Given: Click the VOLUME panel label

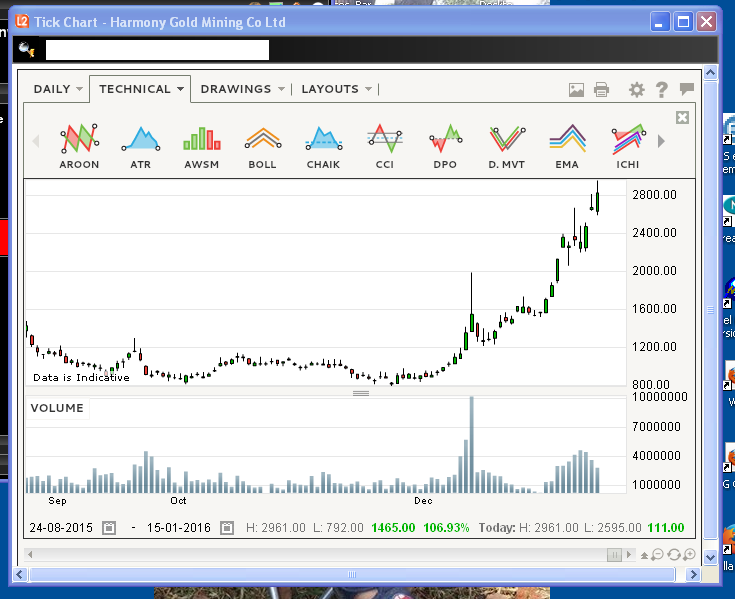Looking at the screenshot, I should point(57,408).
